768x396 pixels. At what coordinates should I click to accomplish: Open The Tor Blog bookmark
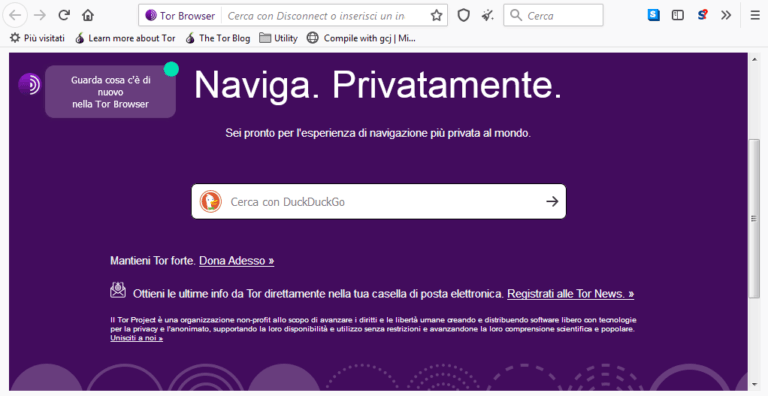pos(217,38)
